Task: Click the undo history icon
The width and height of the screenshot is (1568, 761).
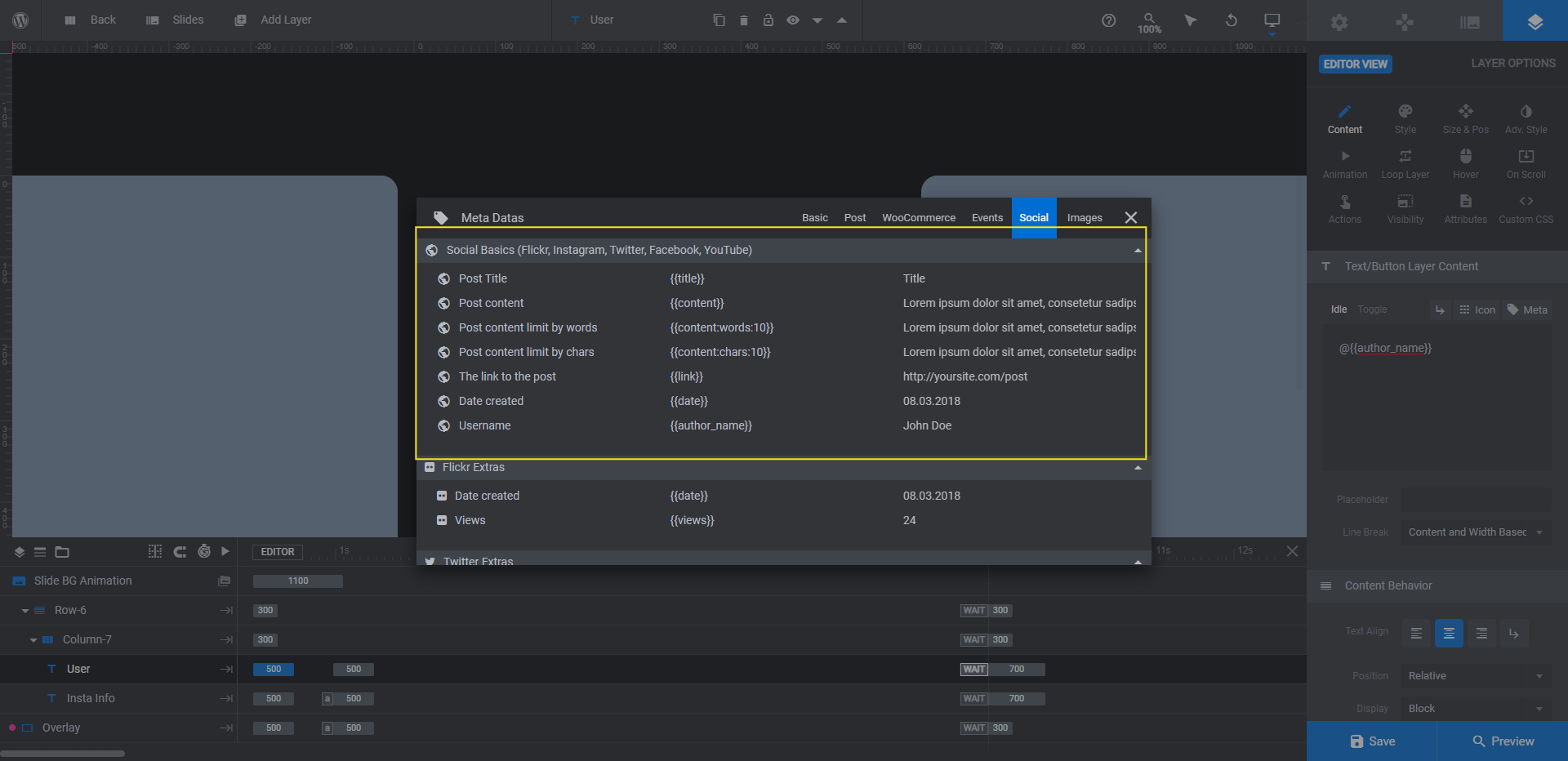Action: [1232, 20]
